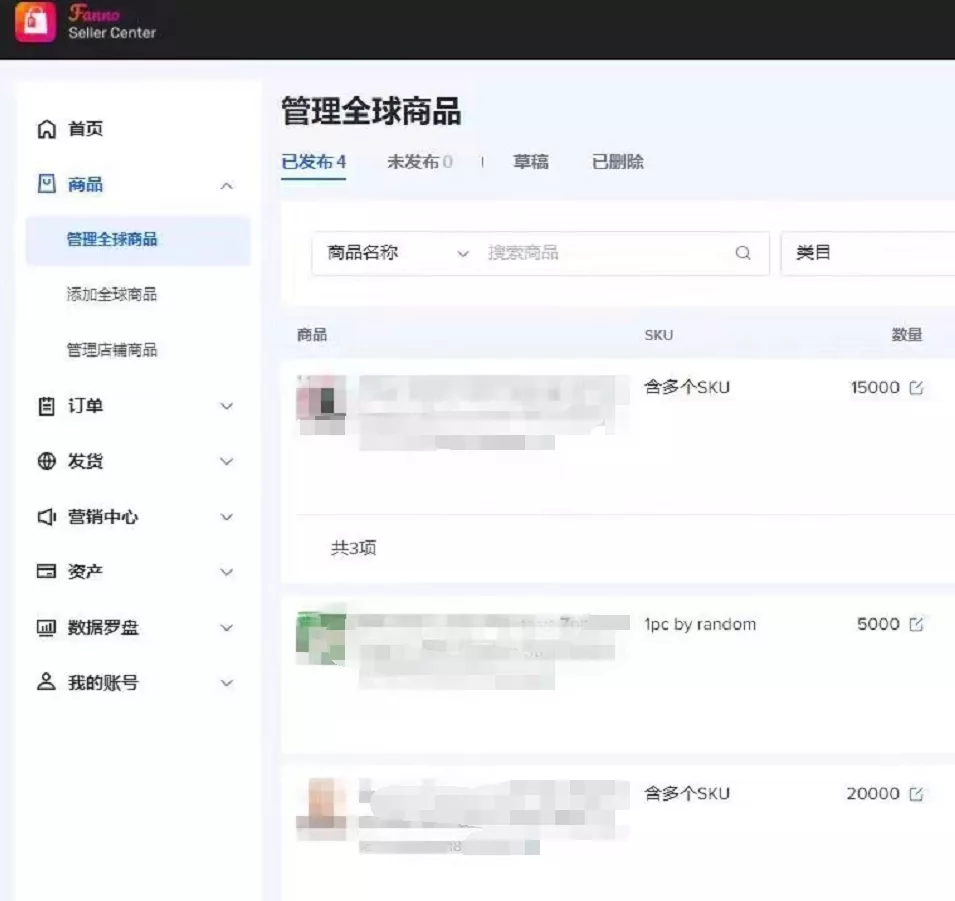Click the edit icon next to quantity 15000
The height and width of the screenshot is (901, 955).
click(917, 387)
